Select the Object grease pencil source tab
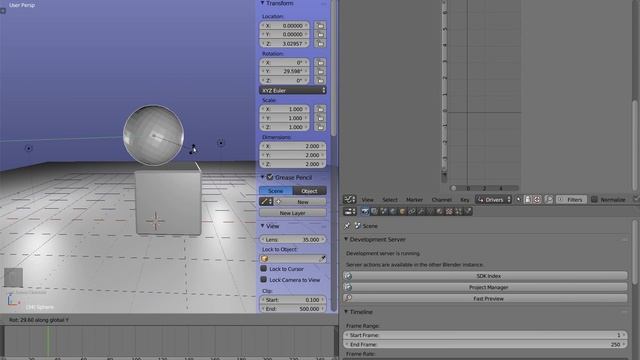Screen dimensions: 640x360 pos(309,191)
